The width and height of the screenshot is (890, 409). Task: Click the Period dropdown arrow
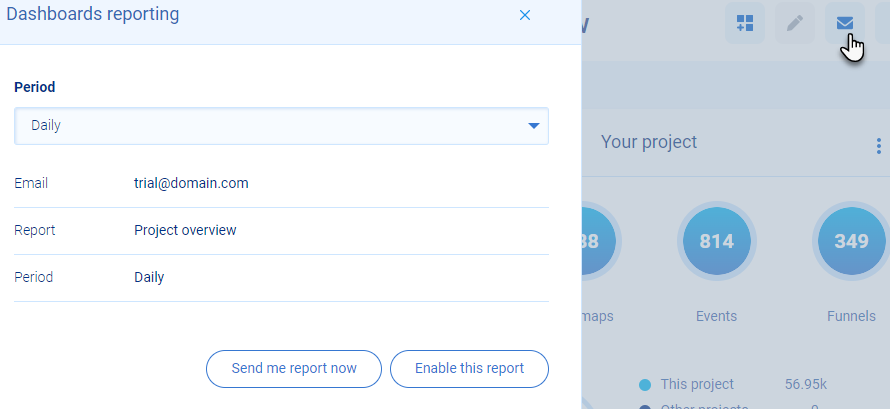click(534, 125)
